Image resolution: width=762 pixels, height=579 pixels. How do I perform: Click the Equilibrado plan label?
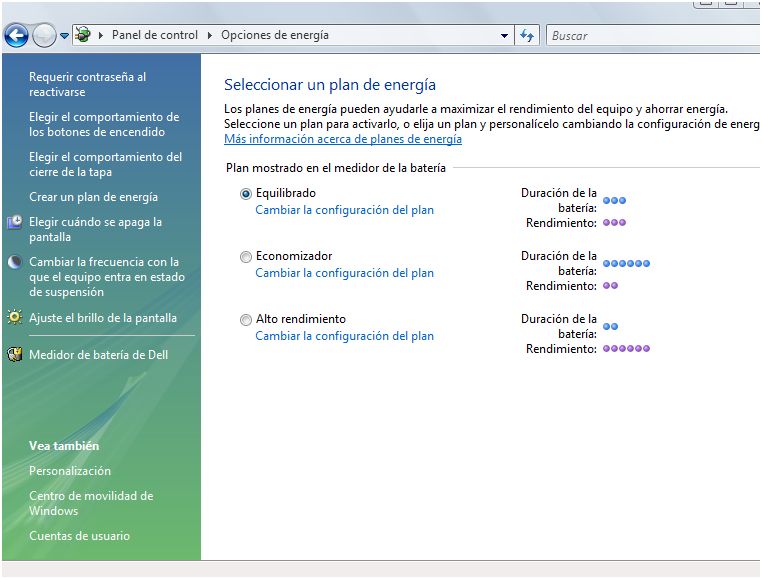(x=286, y=193)
